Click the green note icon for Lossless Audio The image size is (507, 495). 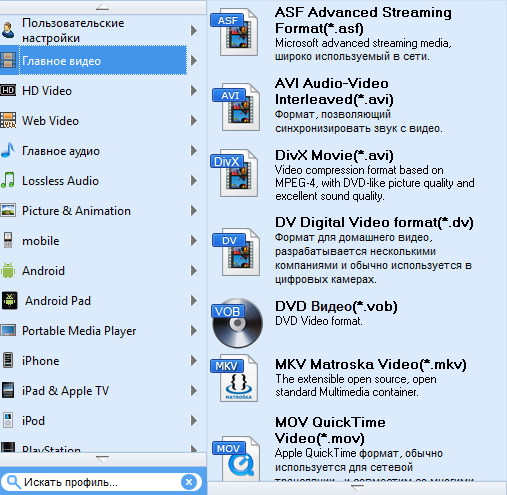coord(8,180)
